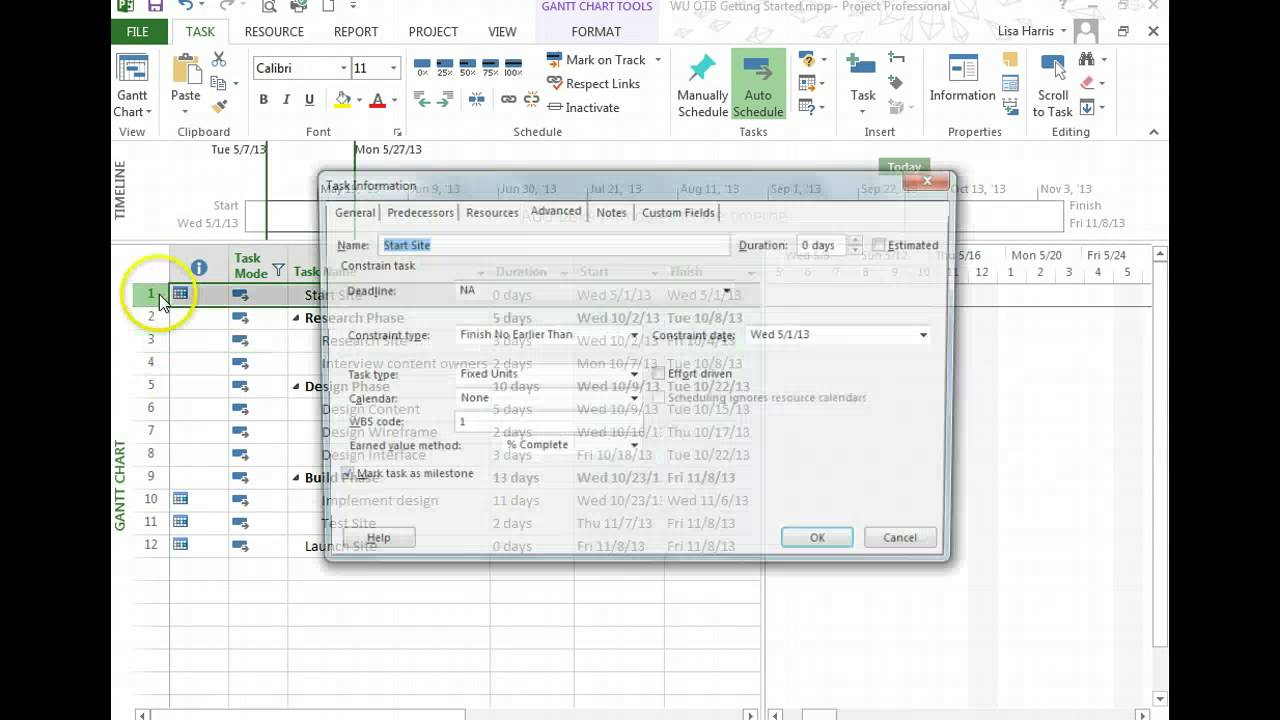The width and height of the screenshot is (1280, 720).
Task: Indent the selected task
Action: [445, 99]
